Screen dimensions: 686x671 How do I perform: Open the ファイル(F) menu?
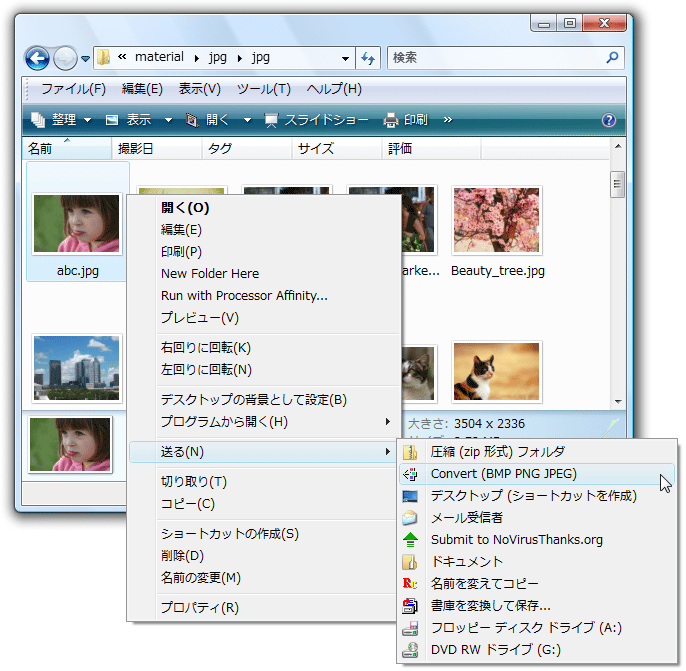[74, 89]
